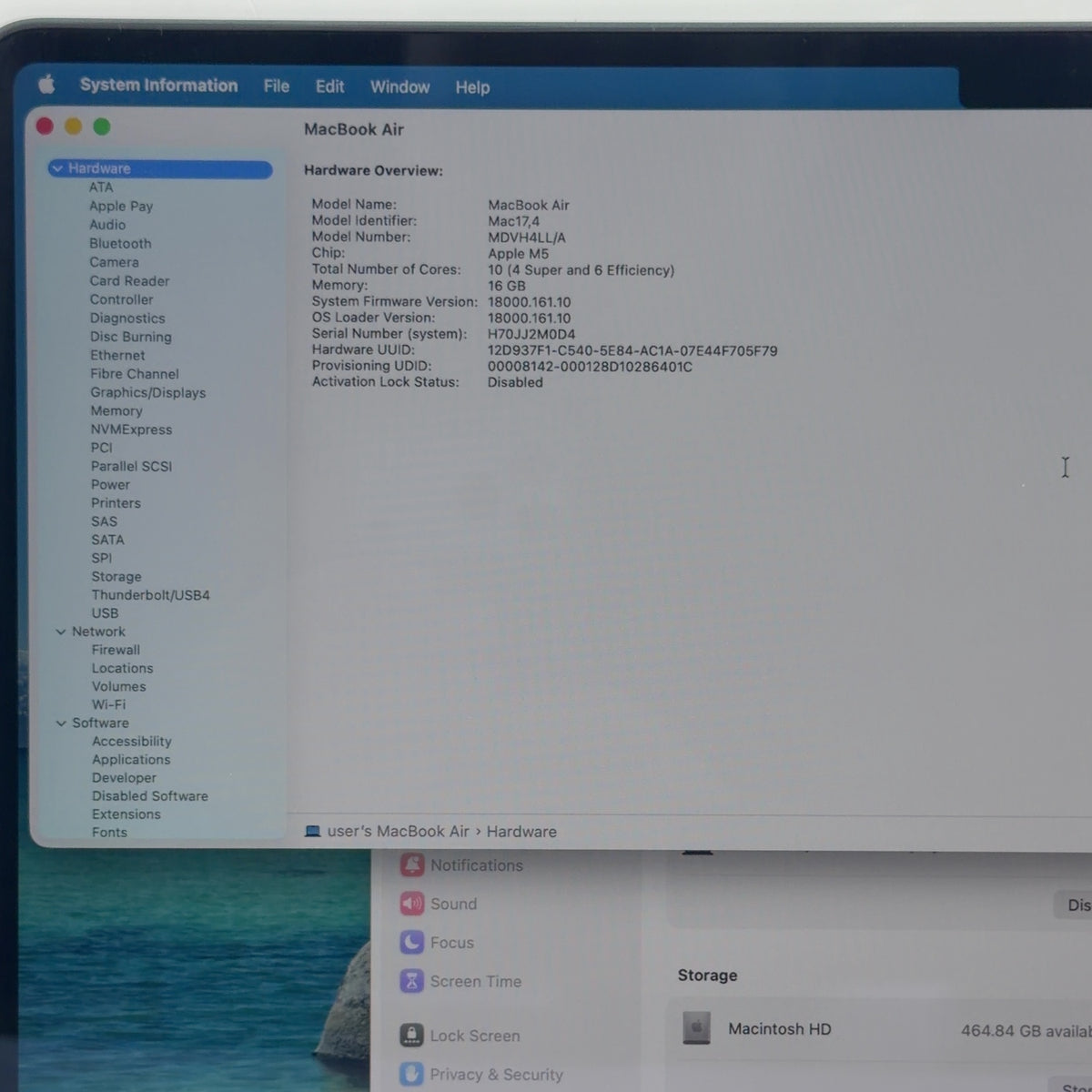Viewport: 1092px width, 1092px height.
Task: Select Applications under Software
Action: [131, 760]
